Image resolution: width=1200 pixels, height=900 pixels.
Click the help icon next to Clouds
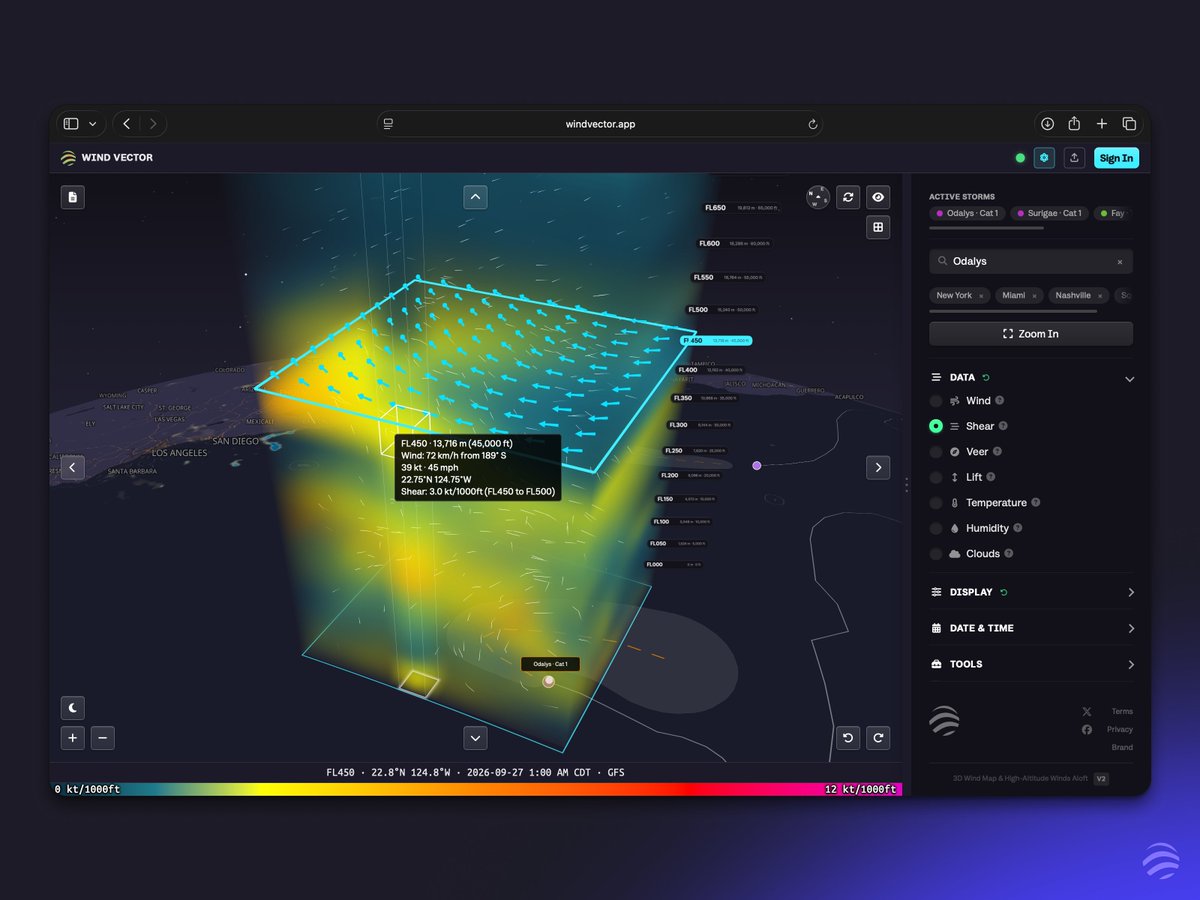pos(1008,553)
